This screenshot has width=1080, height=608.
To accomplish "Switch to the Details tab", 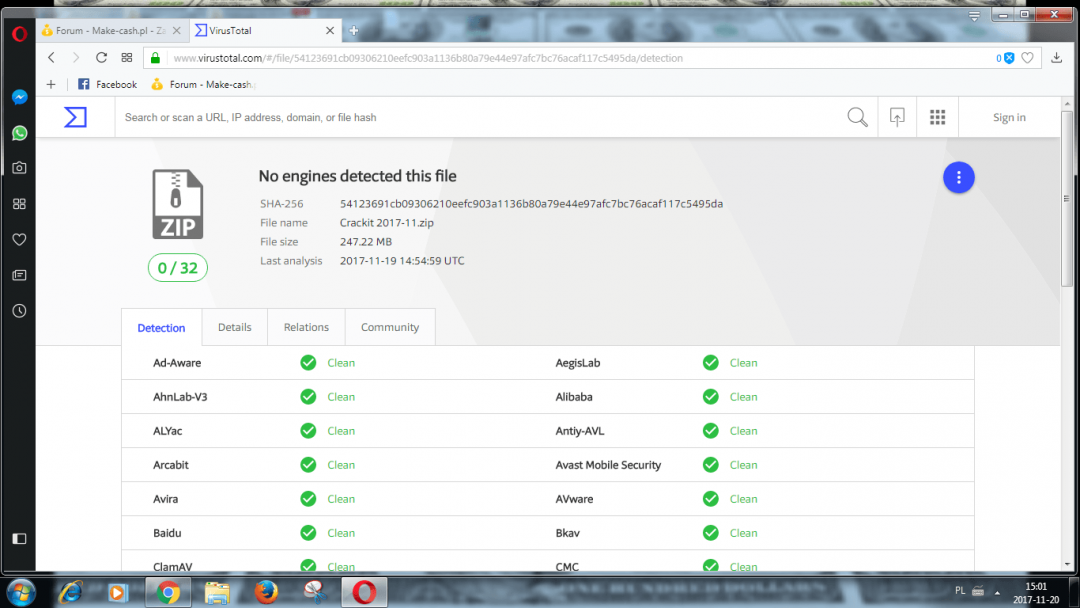I will pos(235,327).
